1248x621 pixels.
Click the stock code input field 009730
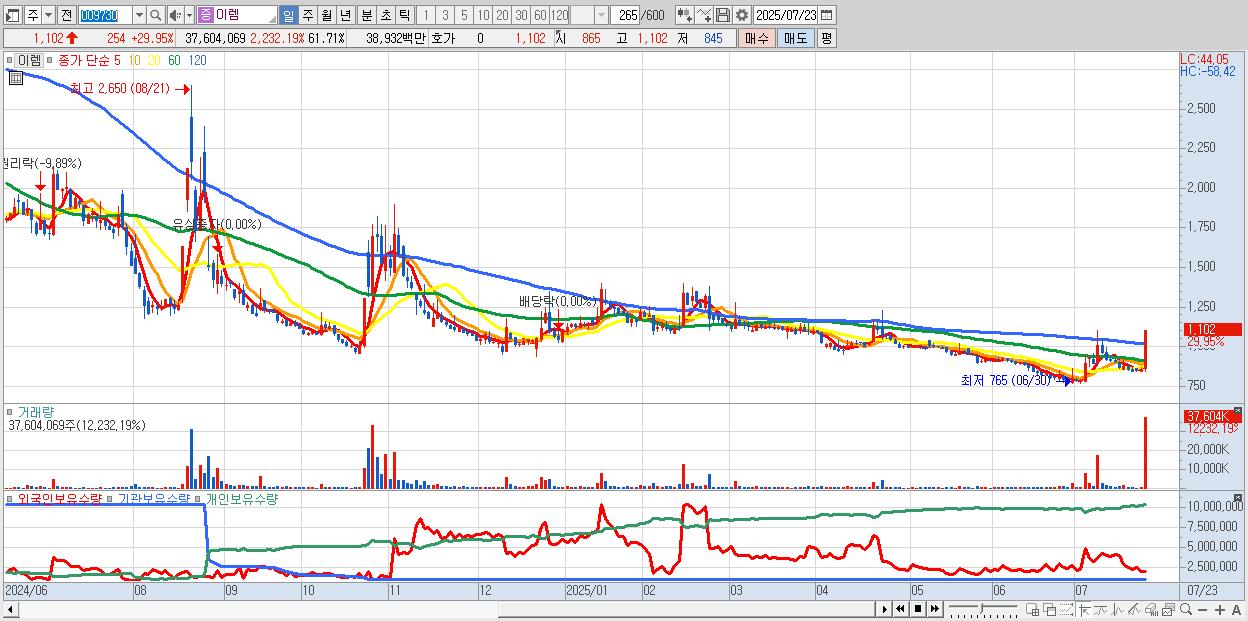[104, 15]
